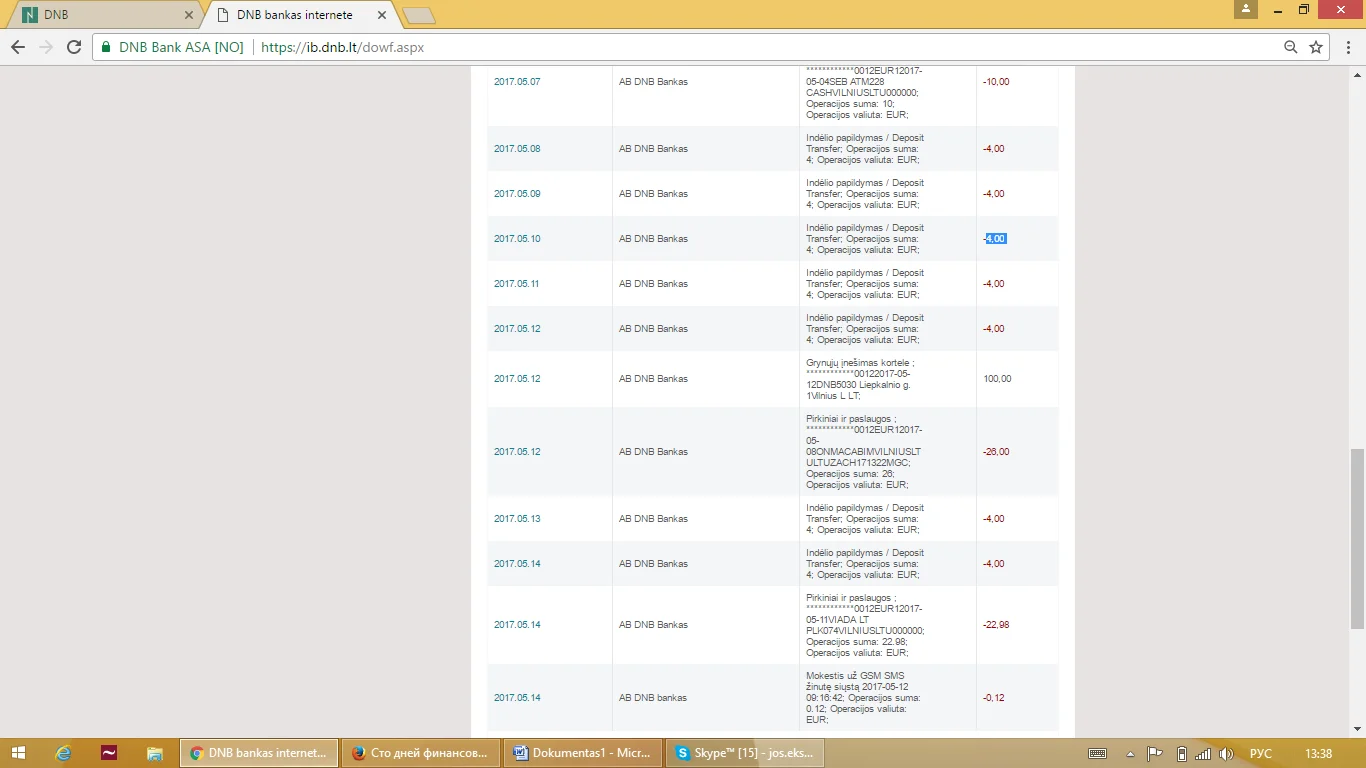Click the SEB ATM228 cash withdrawal description

click(864, 93)
